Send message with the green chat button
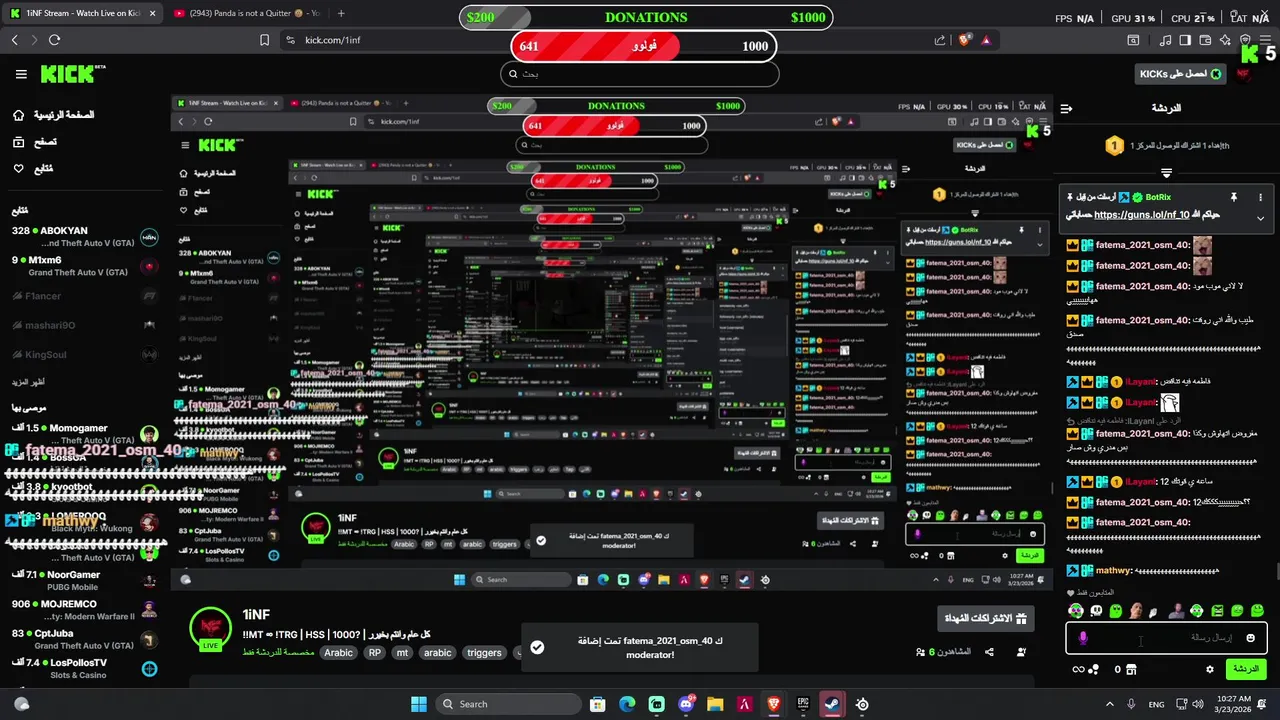Image resolution: width=1280 pixels, height=720 pixels. tap(1246, 669)
